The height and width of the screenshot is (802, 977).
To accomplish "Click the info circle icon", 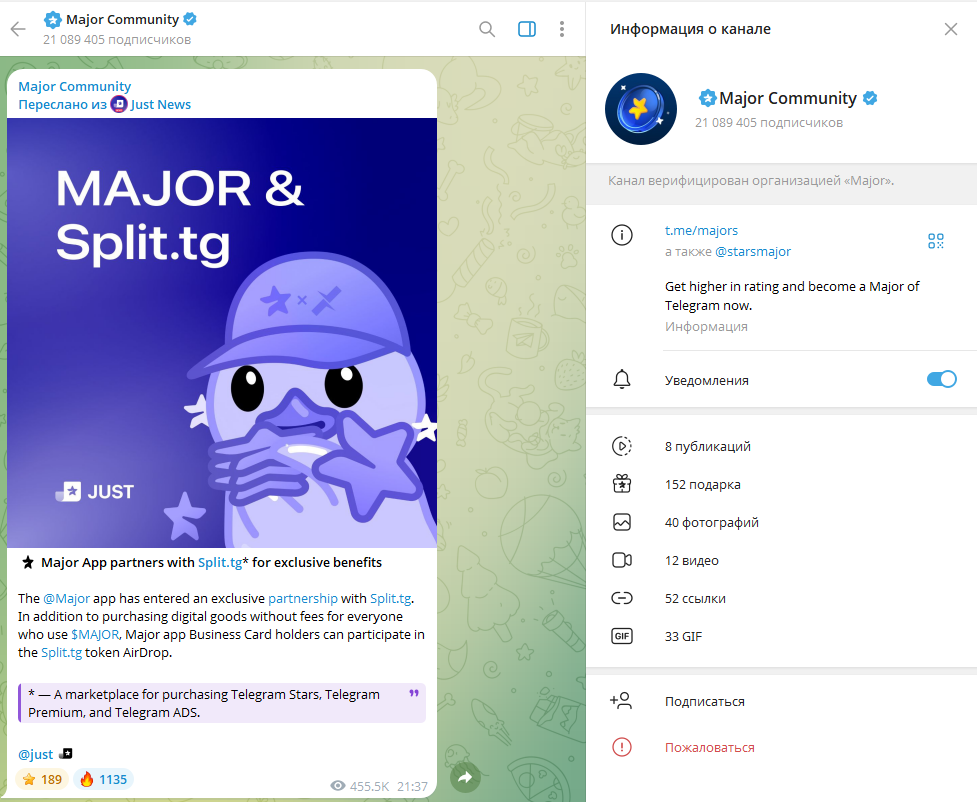I will click(621, 235).
